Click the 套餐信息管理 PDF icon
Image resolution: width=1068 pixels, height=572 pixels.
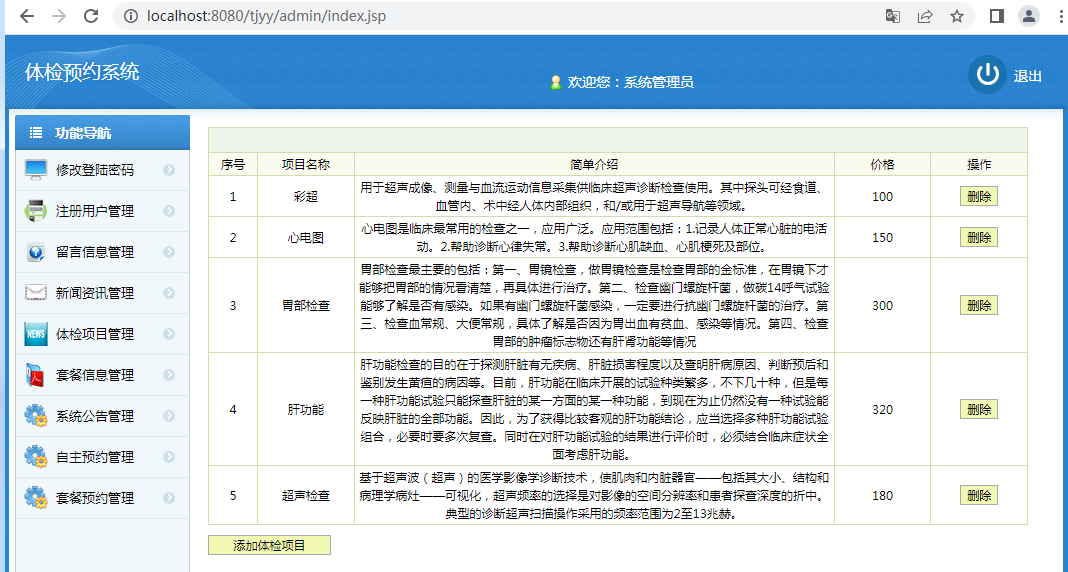coord(36,375)
